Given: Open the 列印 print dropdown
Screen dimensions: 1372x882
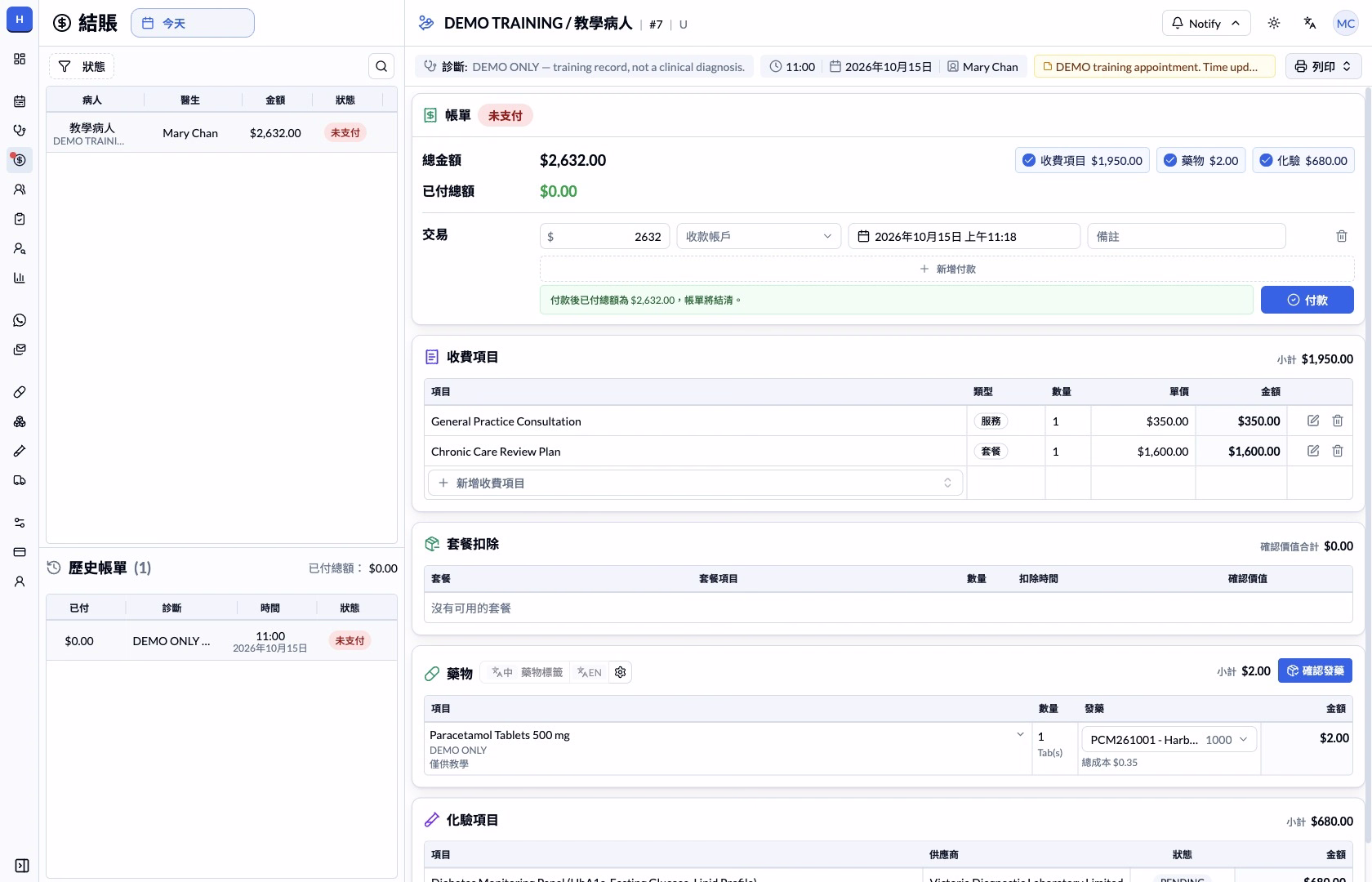Looking at the screenshot, I should click(1324, 66).
